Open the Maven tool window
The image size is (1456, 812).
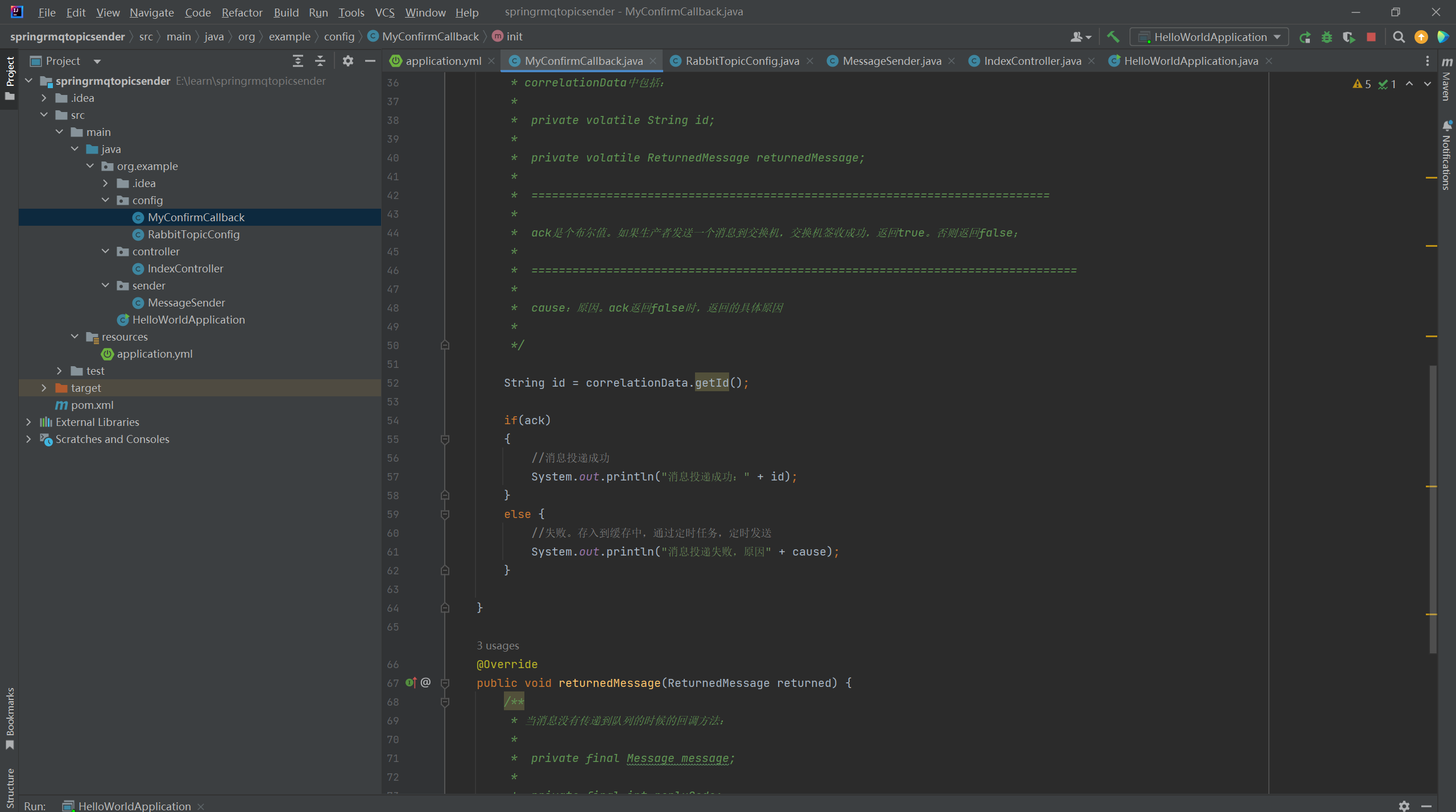[1446, 80]
